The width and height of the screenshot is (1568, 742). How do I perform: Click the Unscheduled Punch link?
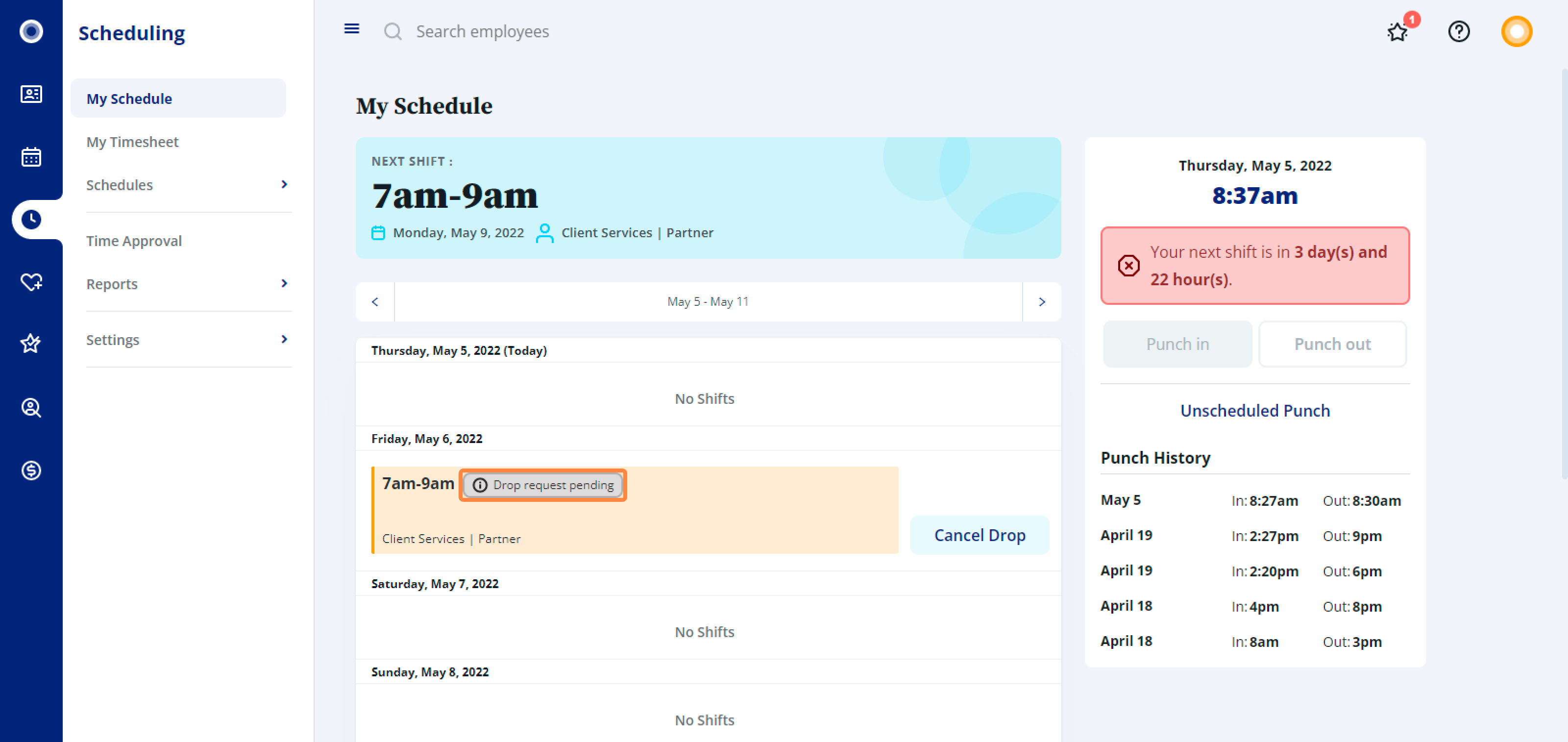tap(1254, 411)
